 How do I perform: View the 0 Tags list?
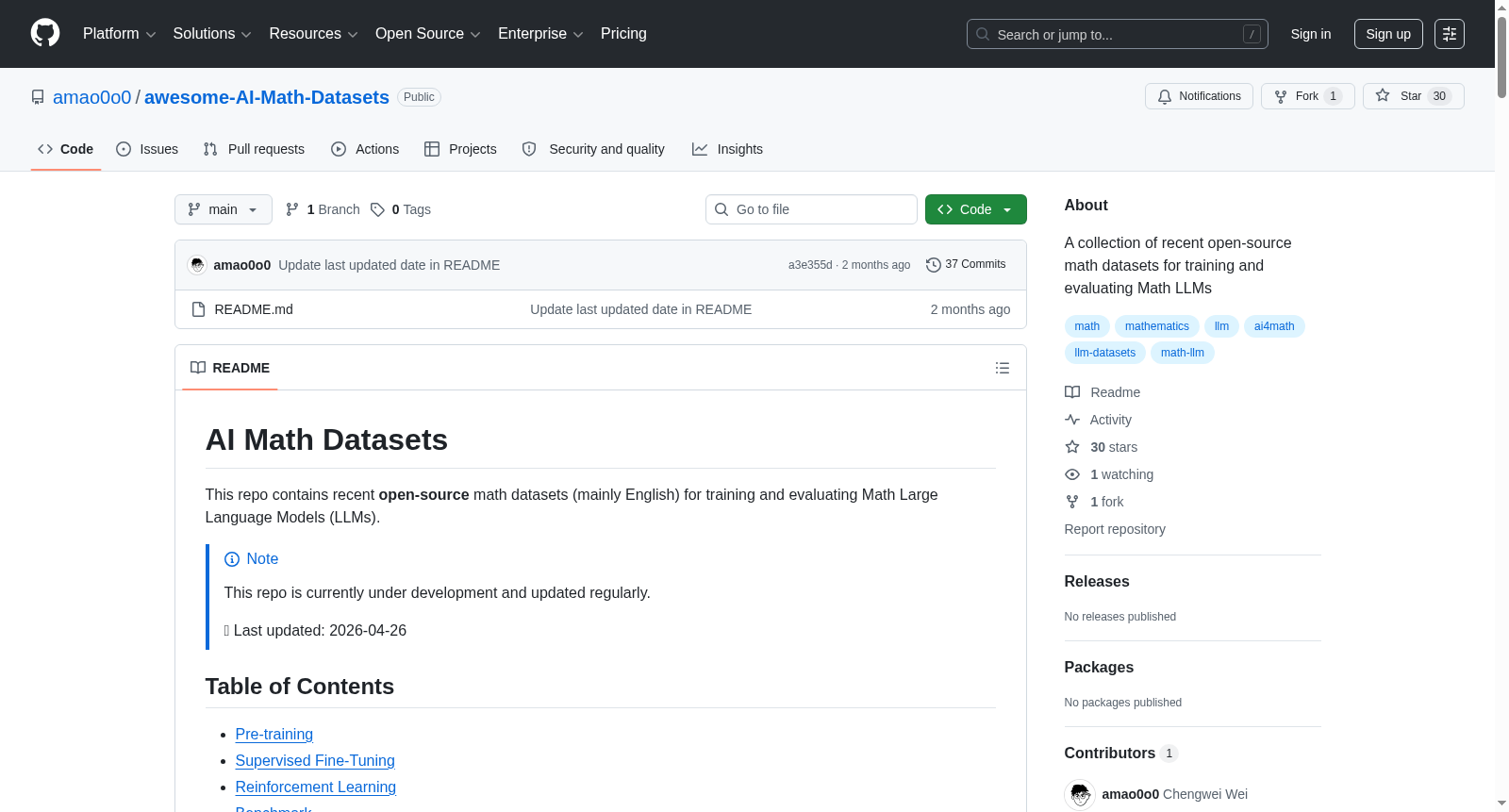point(401,209)
